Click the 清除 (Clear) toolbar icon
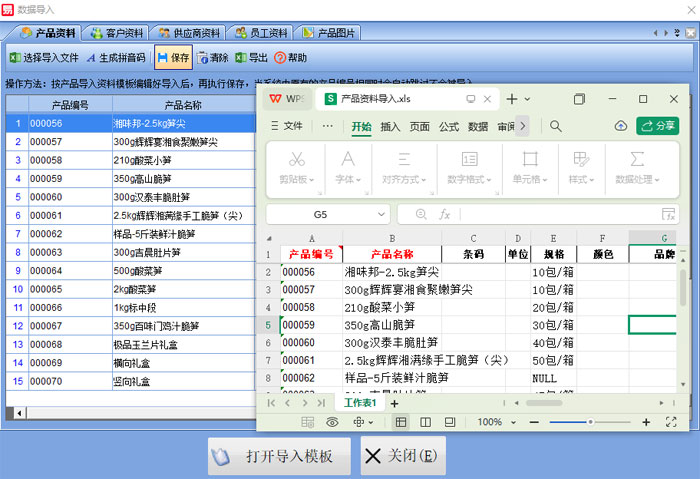700x479 pixels. 213,58
